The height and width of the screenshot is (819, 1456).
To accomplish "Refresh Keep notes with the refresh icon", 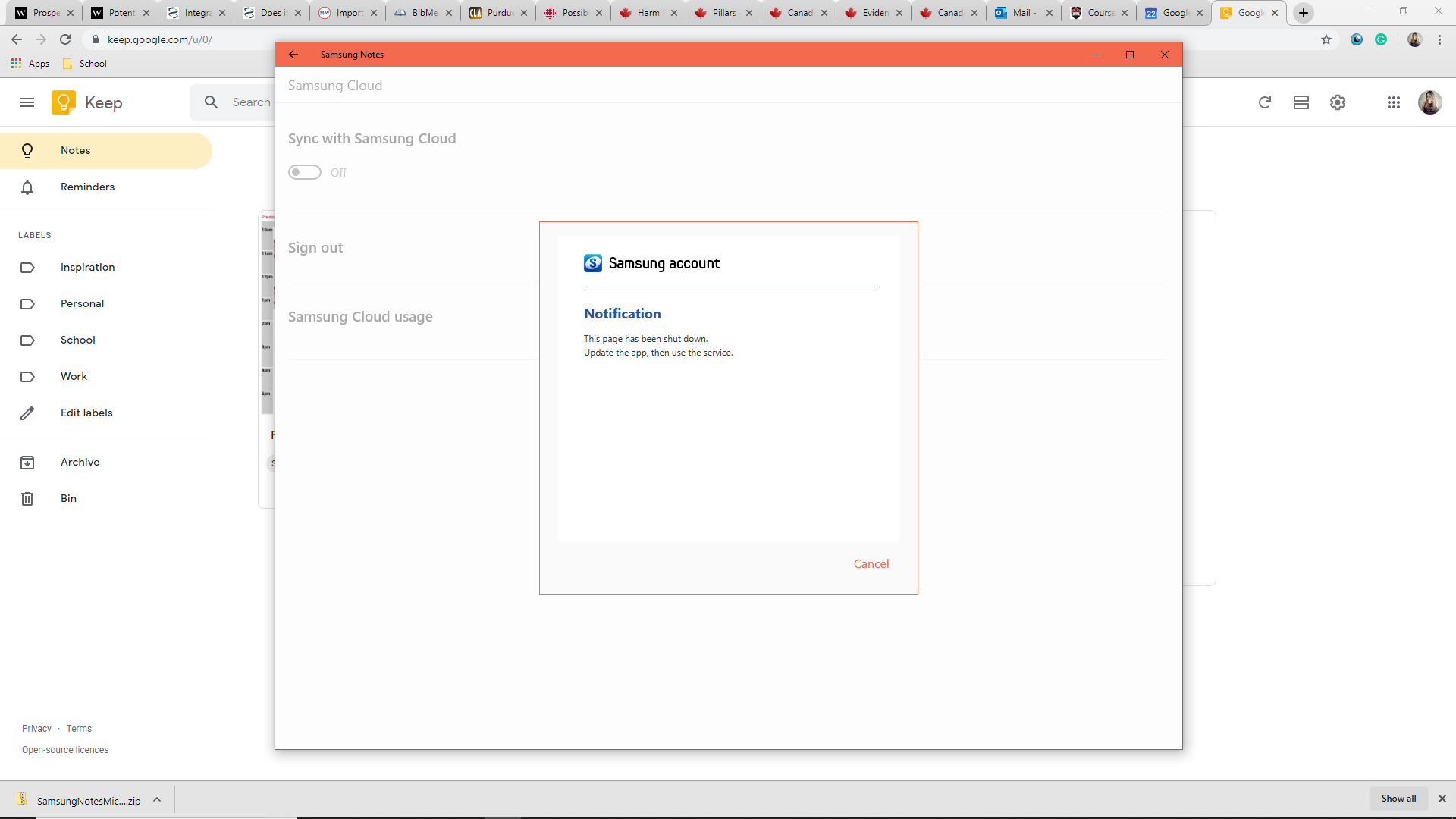I will coord(1265,102).
